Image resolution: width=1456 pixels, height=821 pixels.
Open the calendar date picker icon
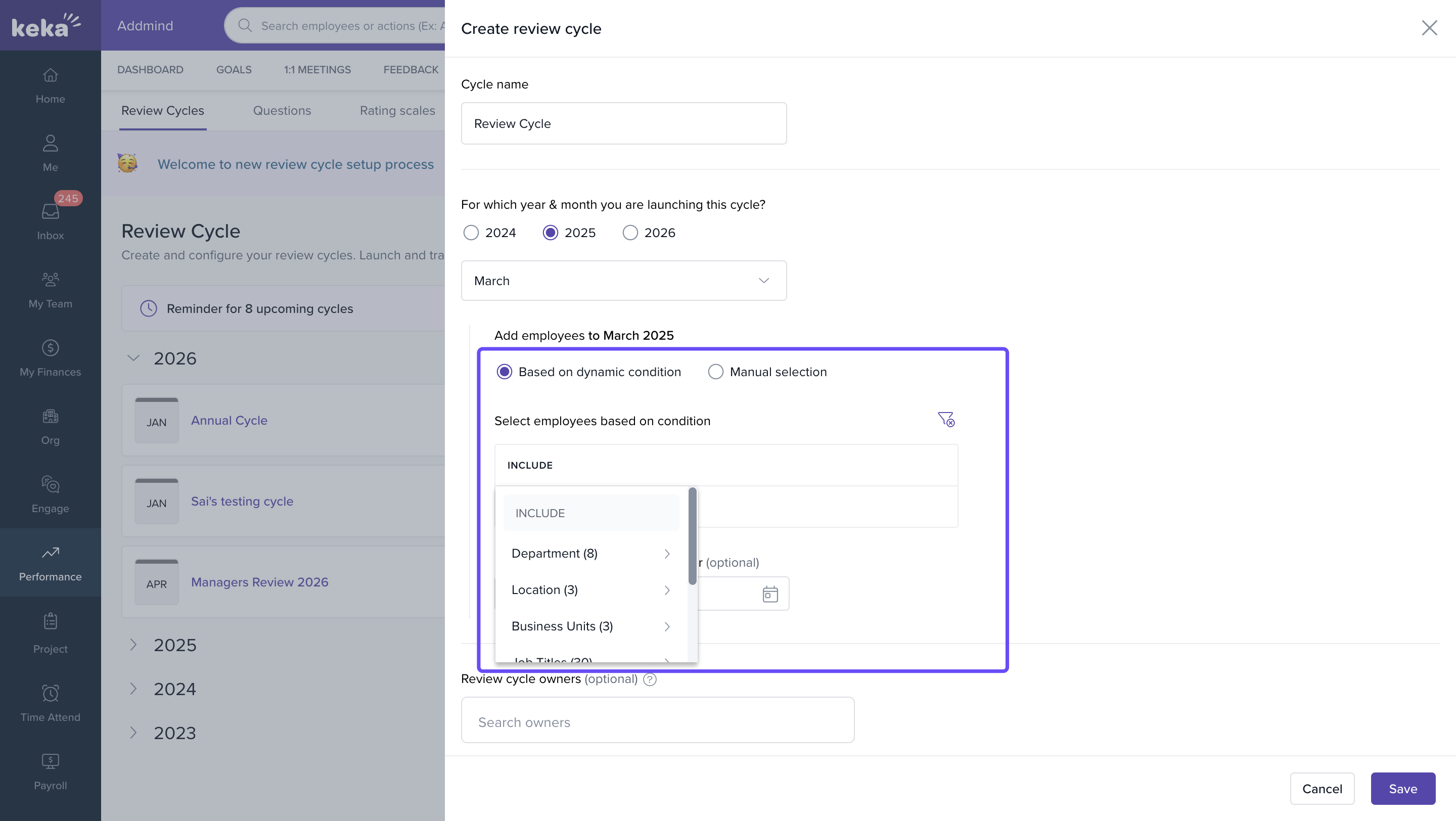[x=770, y=594]
